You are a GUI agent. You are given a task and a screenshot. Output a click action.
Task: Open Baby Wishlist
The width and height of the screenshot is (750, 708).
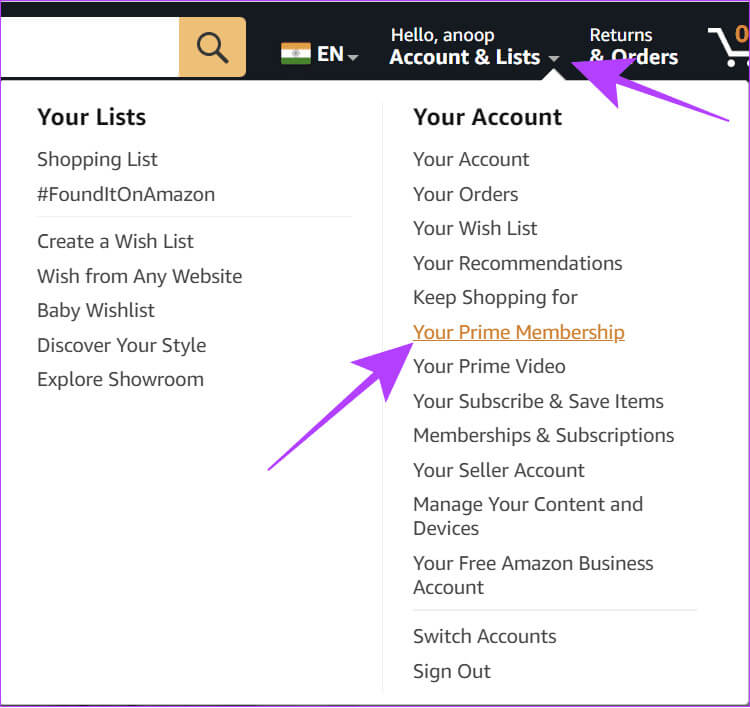click(x=96, y=310)
